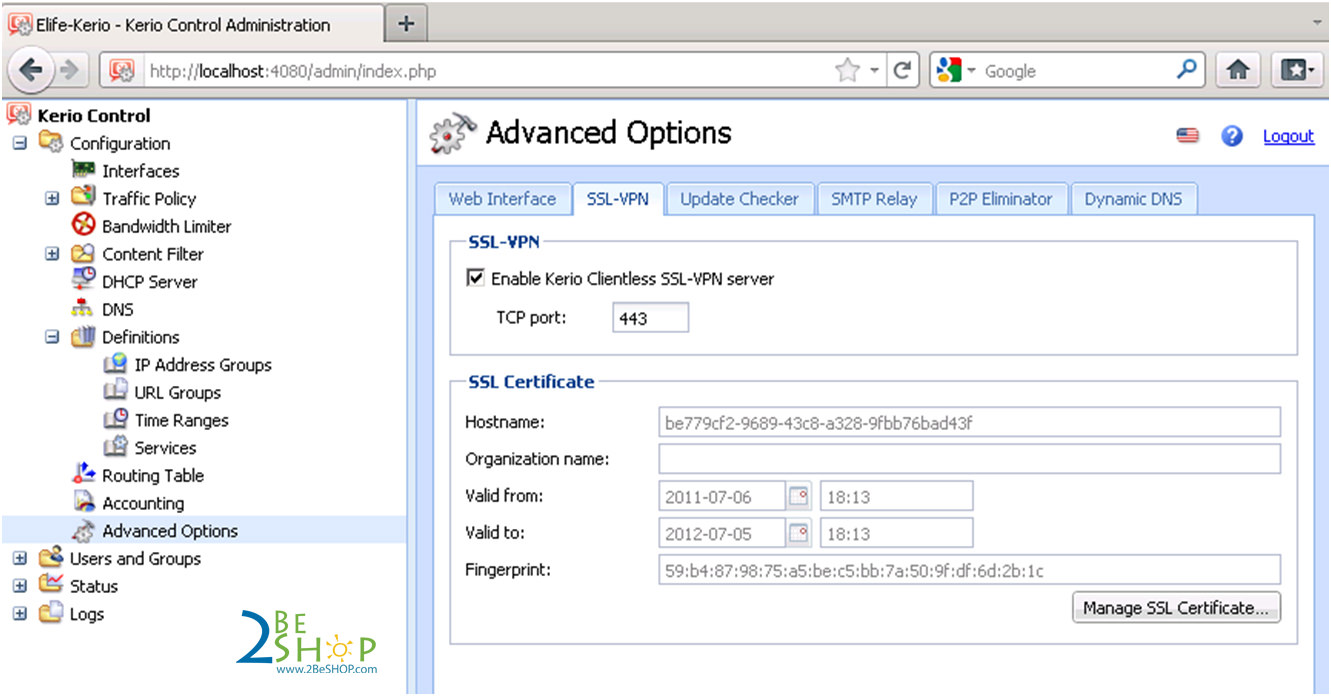Image resolution: width=1331 pixels, height=696 pixels.
Task: Click the Hostname field
Action: coord(969,422)
